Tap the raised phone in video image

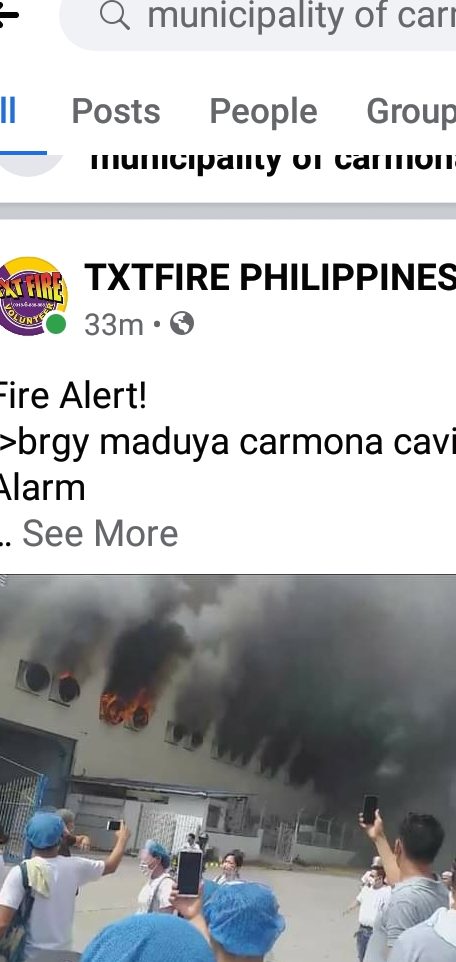coord(370,809)
